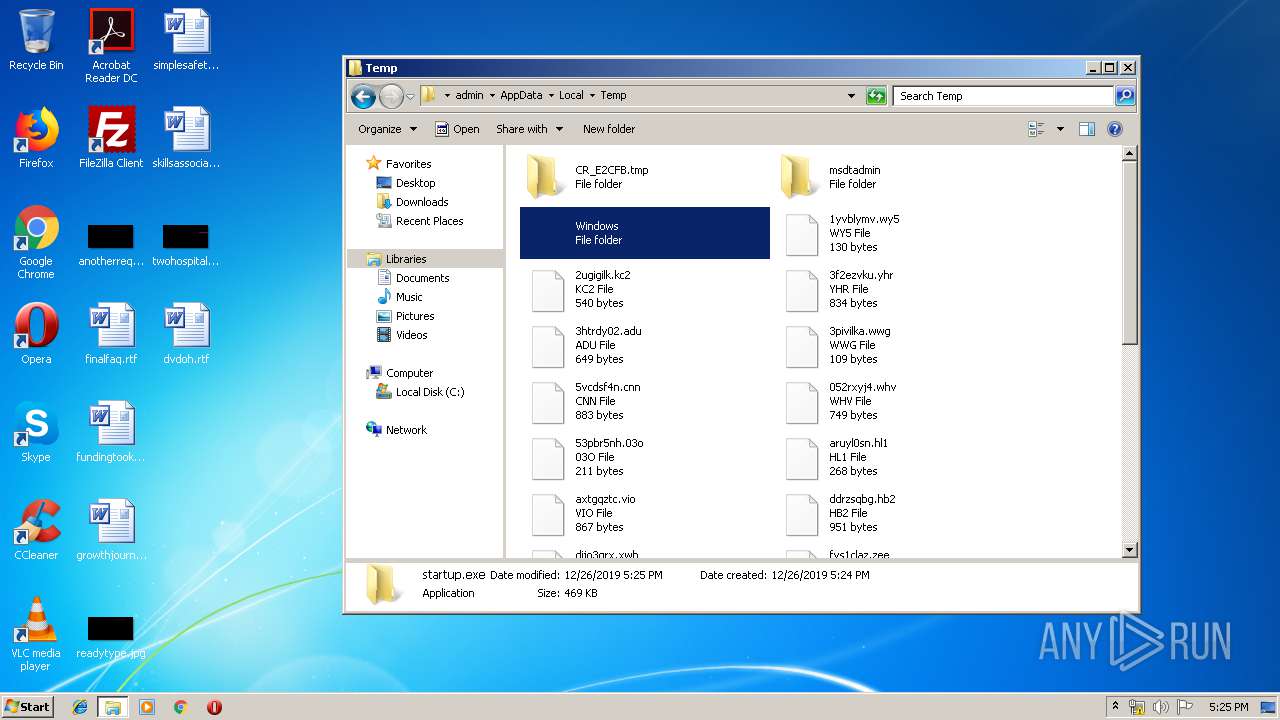Viewport: 1280px width, 720px height.
Task: Click the refresh address bar button
Action: 876,96
